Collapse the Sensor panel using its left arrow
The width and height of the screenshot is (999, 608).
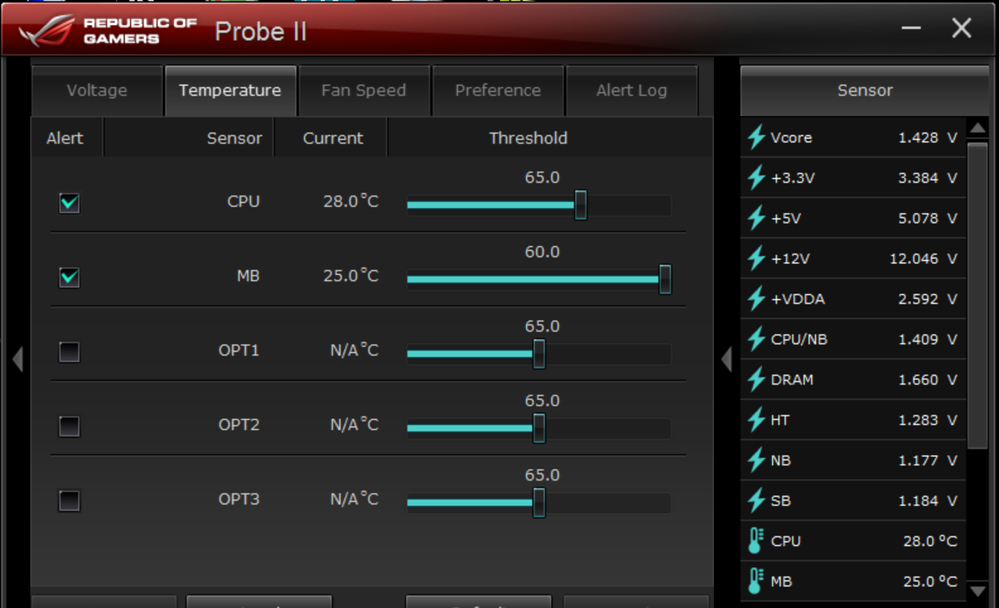point(726,359)
